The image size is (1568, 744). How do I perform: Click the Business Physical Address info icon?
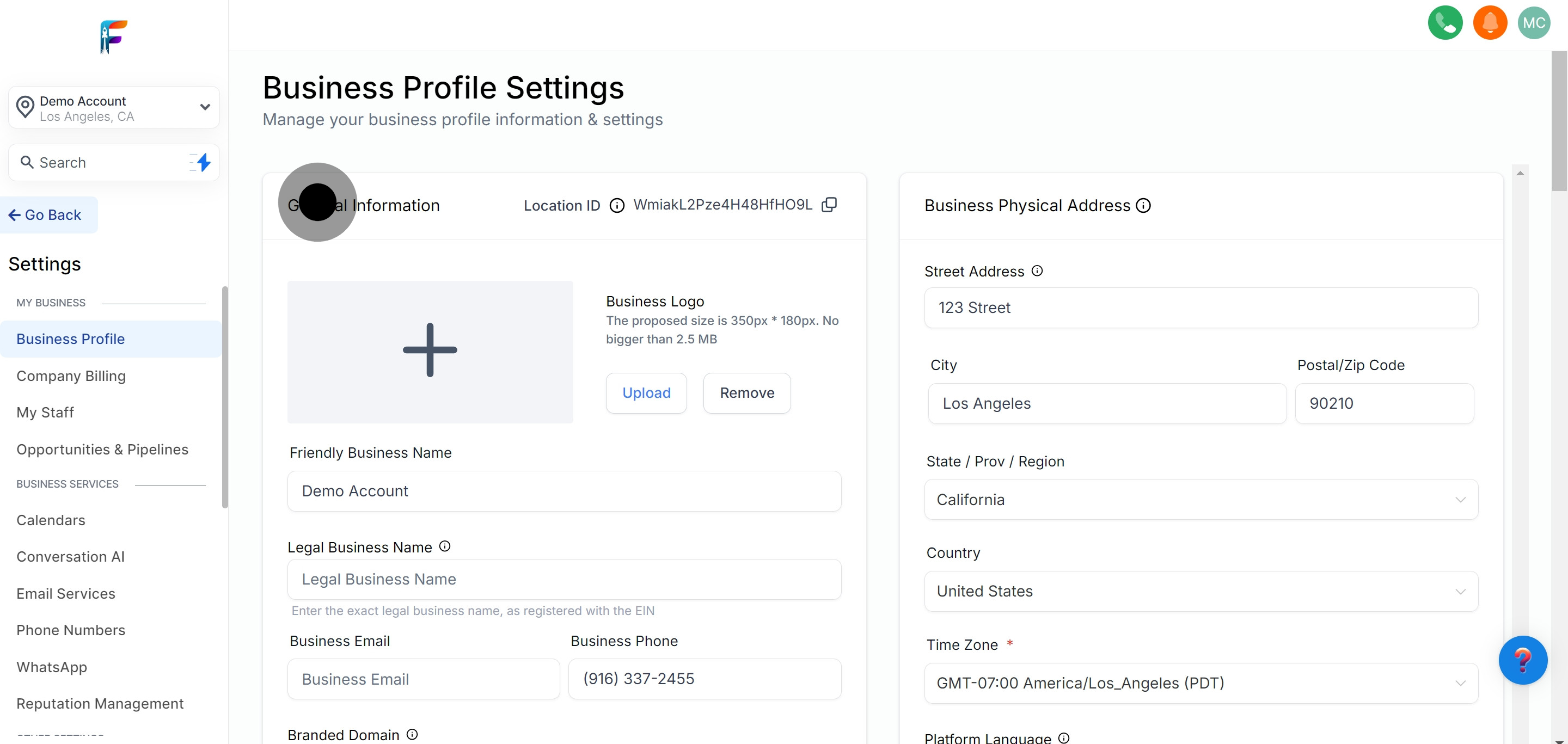1144,206
